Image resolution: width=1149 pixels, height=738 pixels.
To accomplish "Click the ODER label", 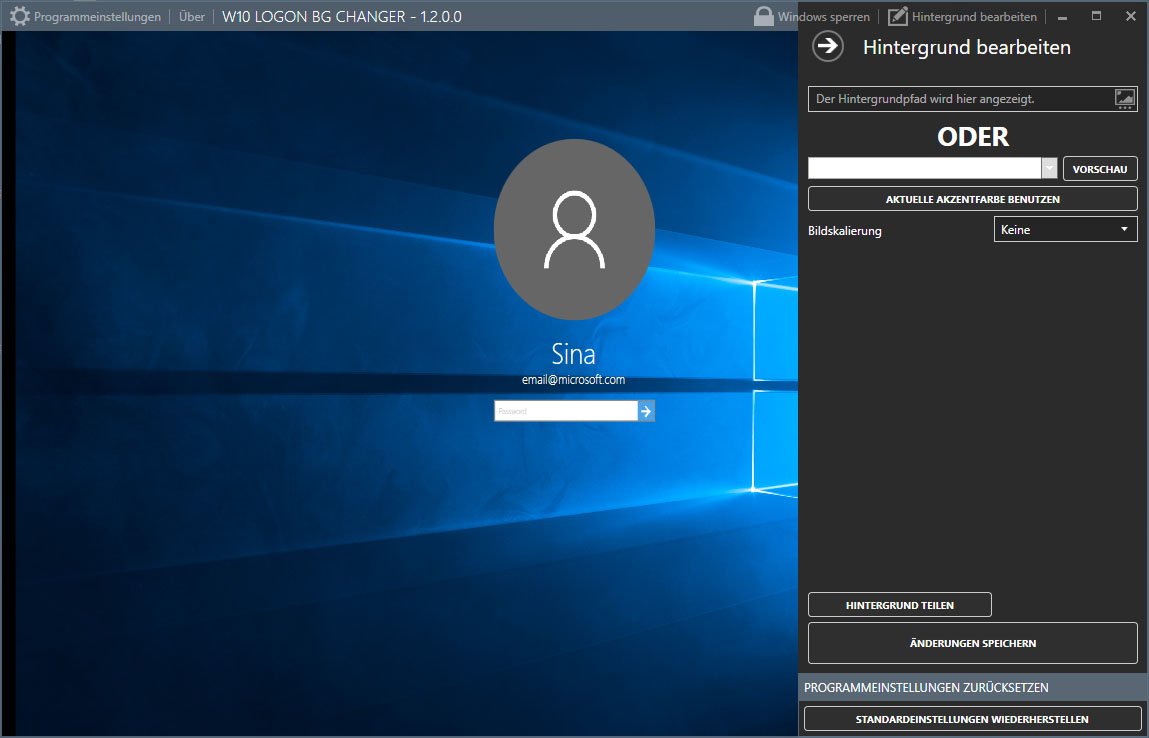I will pos(972,136).
